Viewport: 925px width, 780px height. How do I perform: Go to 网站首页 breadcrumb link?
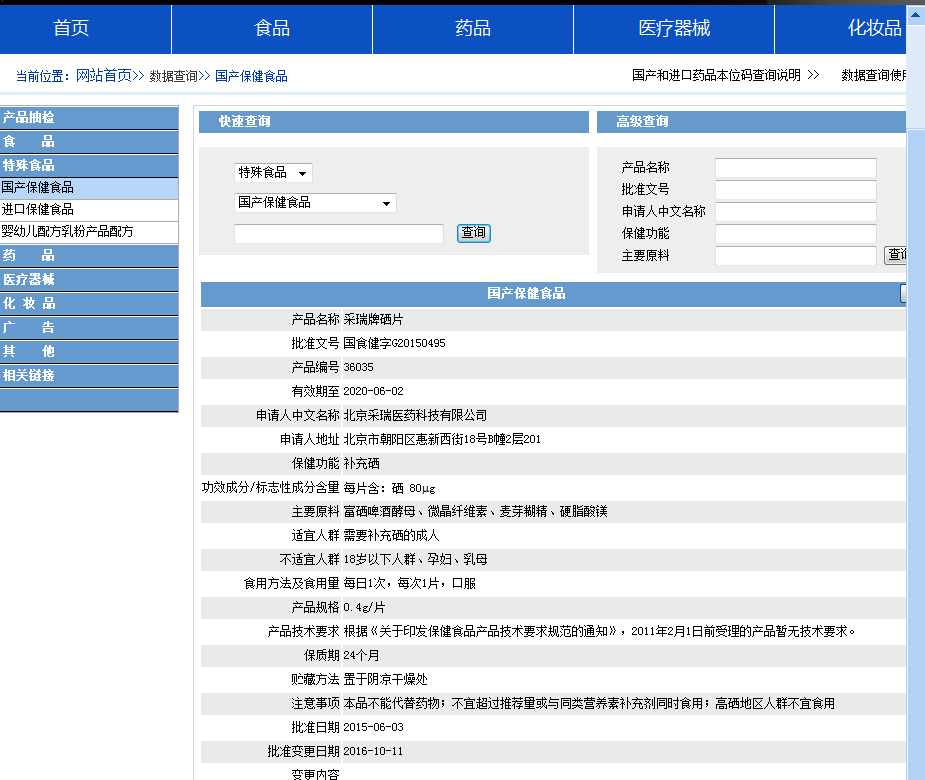pyautogui.click(x=104, y=76)
